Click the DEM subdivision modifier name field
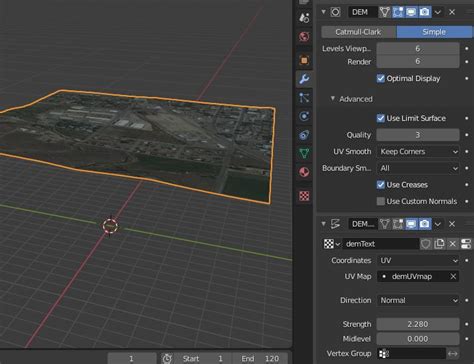Viewport: 474px width, 364px height. (363, 12)
